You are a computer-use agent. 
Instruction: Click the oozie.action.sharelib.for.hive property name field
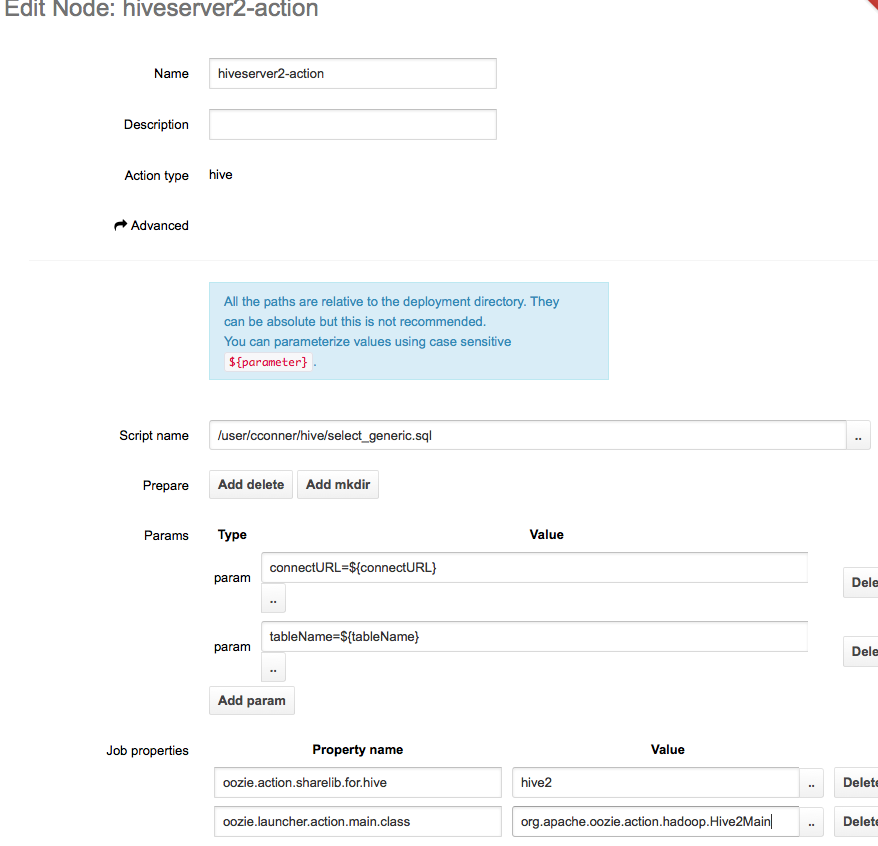point(357,782)
